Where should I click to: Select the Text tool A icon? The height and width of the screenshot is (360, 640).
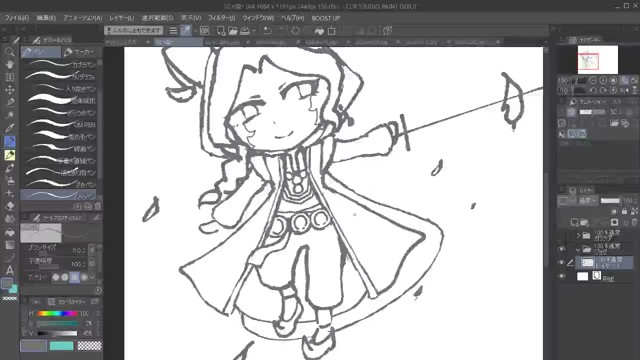click(9, 270)
